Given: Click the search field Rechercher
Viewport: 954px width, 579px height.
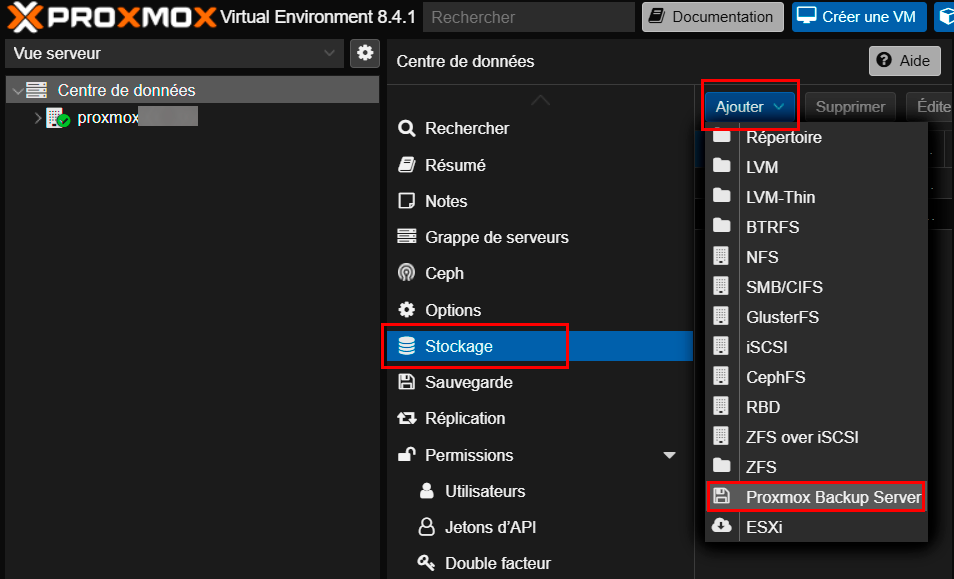Looking at the screenshot, I should (x=529, y=17).
